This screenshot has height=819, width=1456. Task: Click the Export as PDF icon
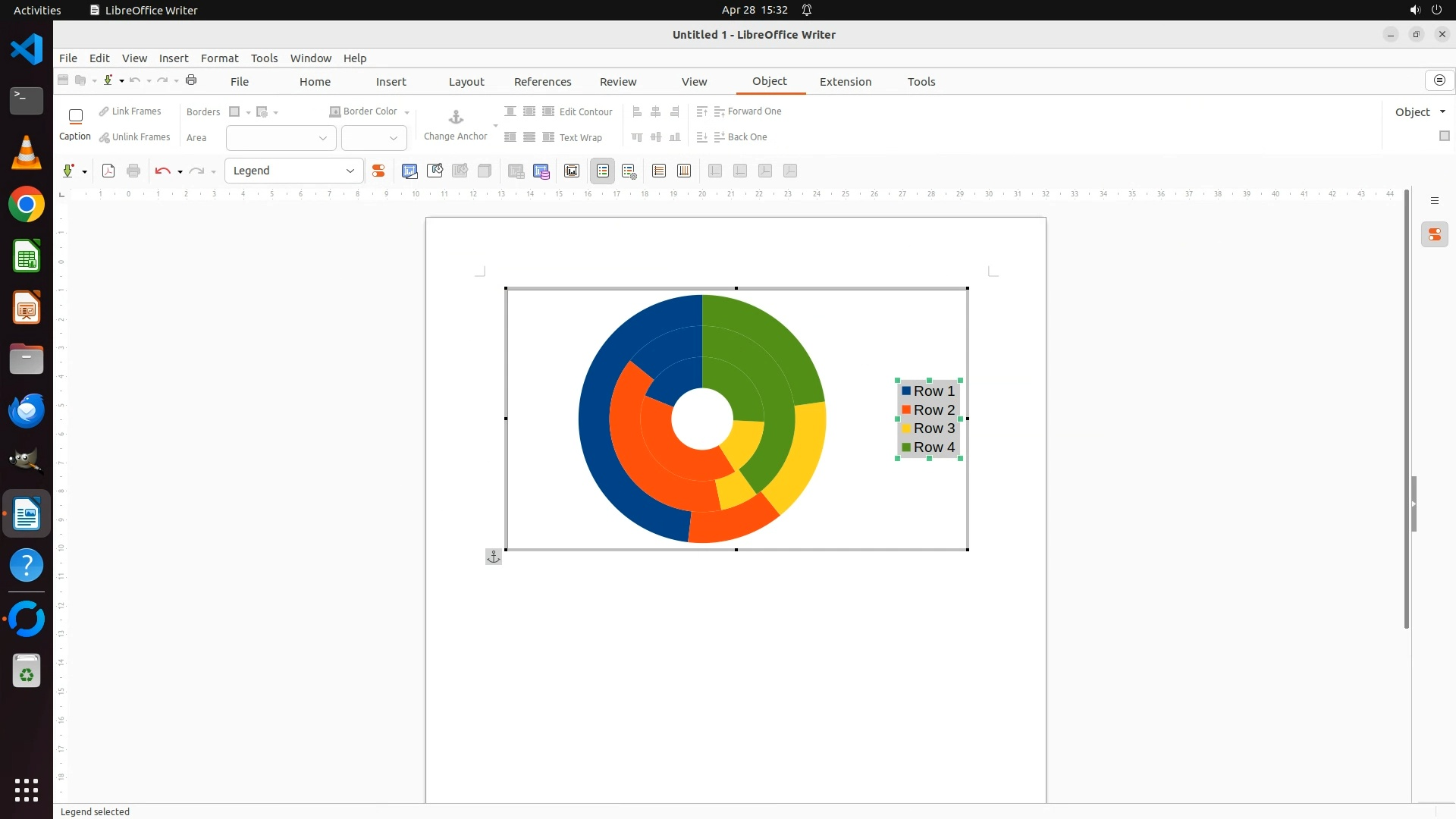coord(108,171)
